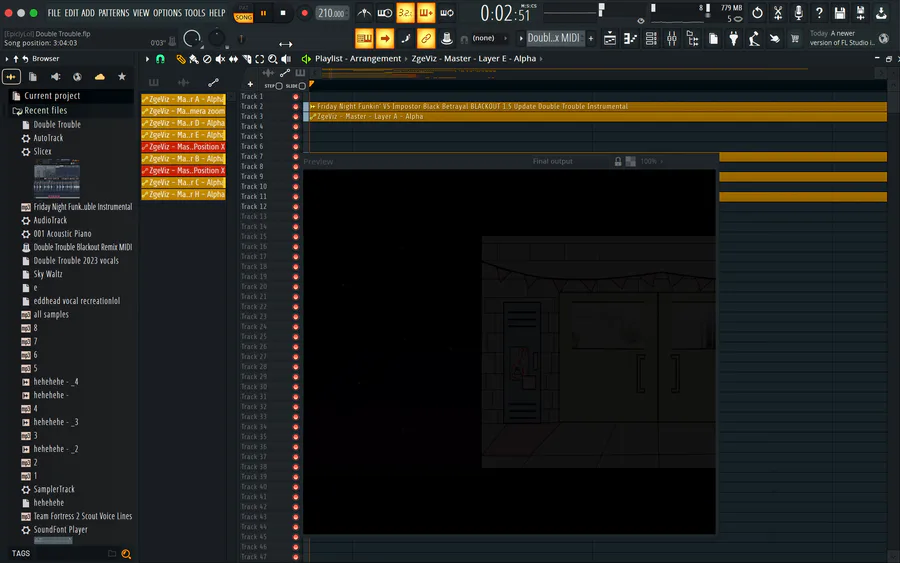Viewport: 900px width, 563px height.
Task: Open the Mixer view icon
Action: (x=672, y=38)
